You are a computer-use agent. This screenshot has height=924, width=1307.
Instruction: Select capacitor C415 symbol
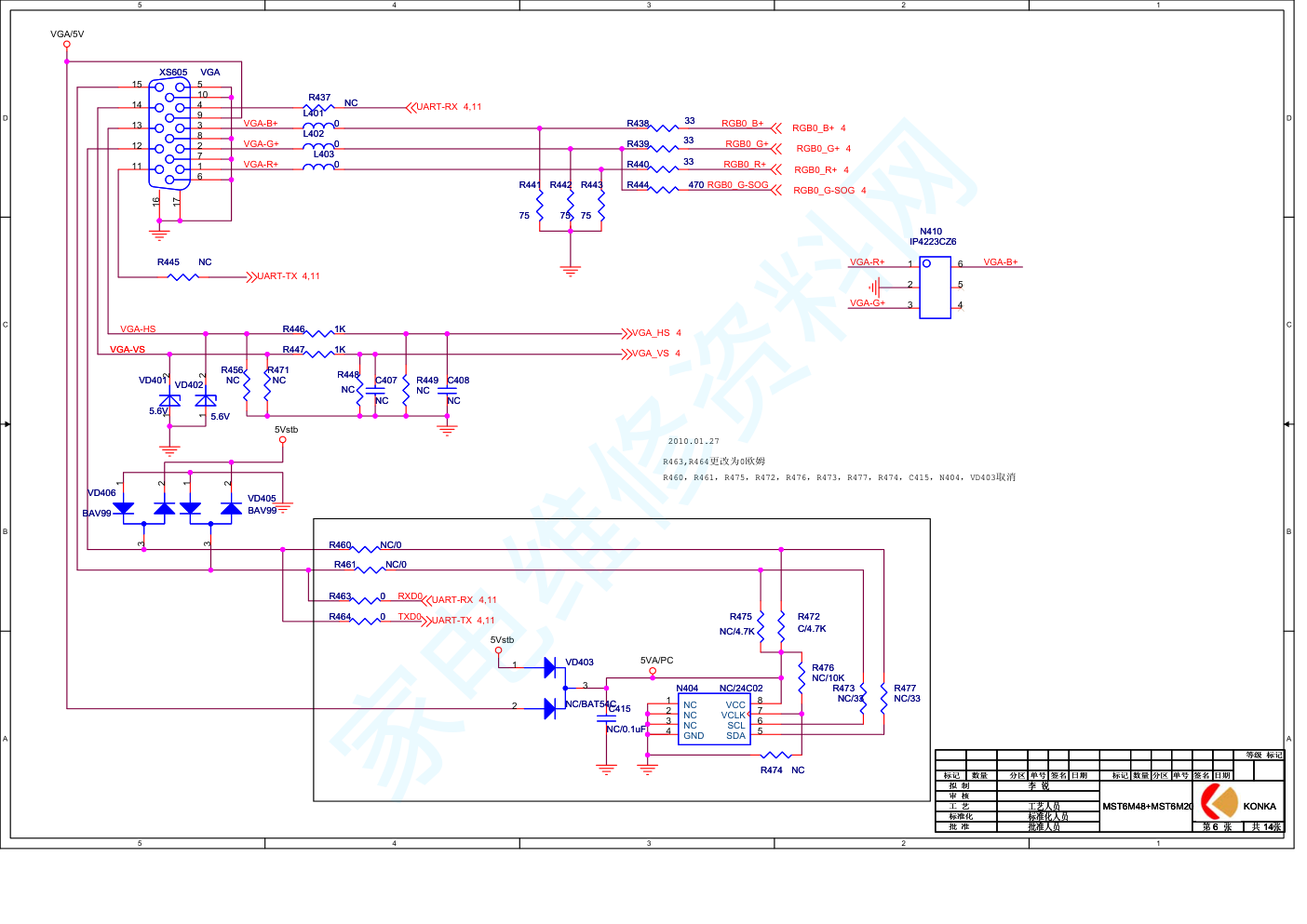(x=607, y=717)
